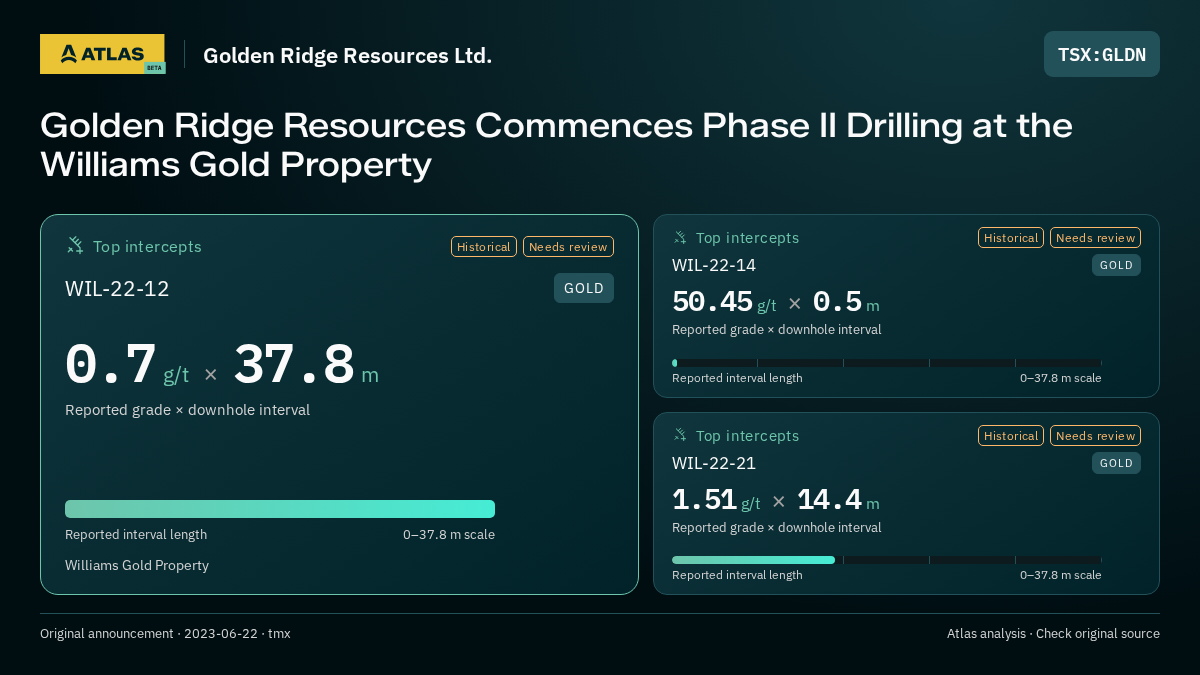Viewport: 1200px width, 675px height.
Task: Click the hole ID WIL-22-14
Action: pyautogui.click(x=714, y=265)
